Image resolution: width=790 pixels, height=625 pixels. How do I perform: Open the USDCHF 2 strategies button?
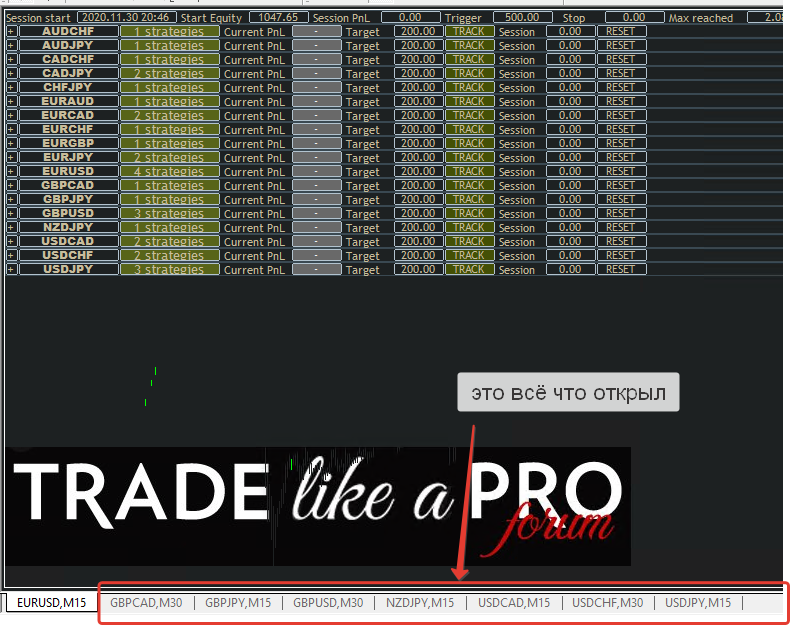tap(169, 255)
